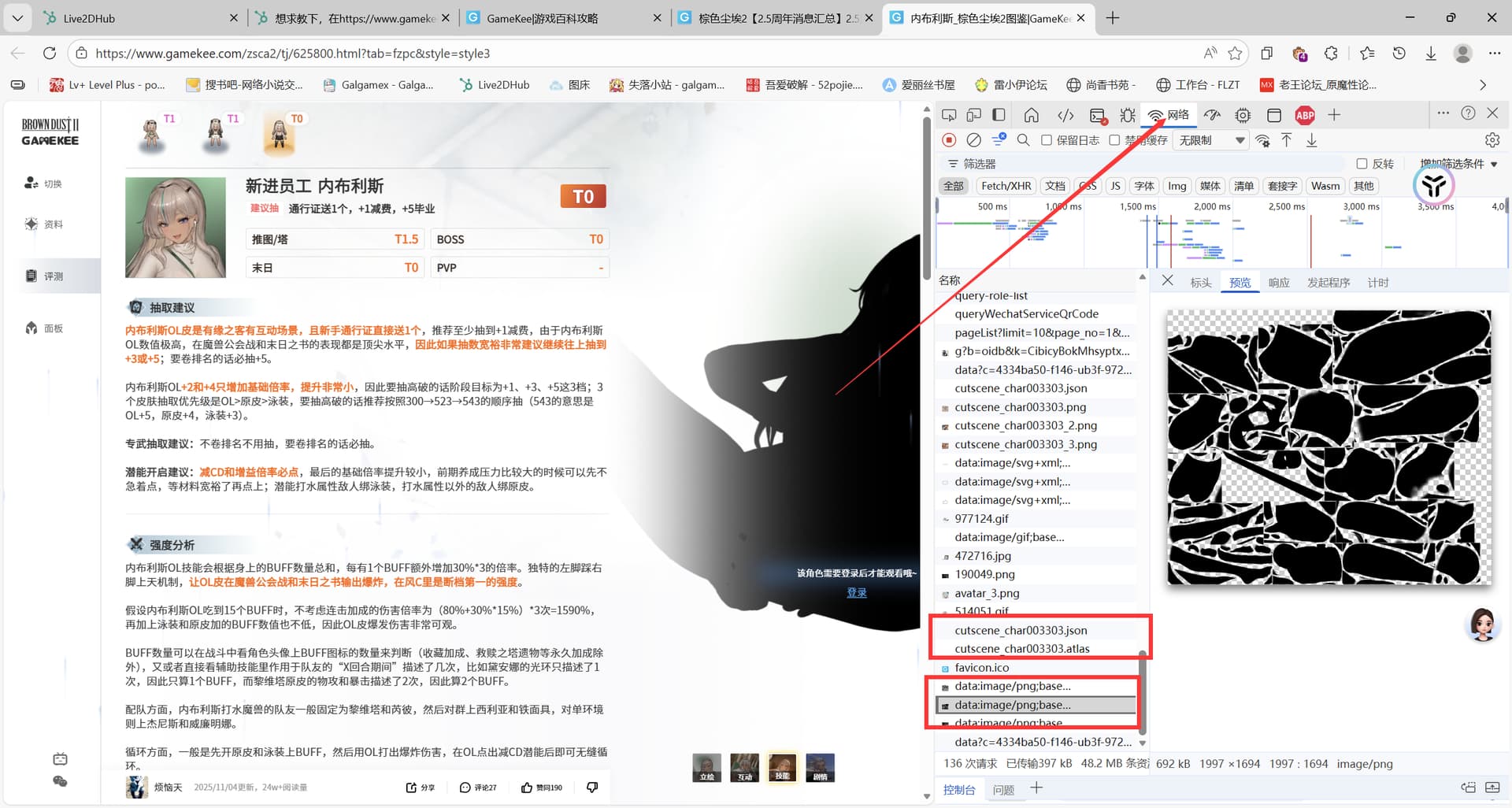Open the browser tab list chevron
Viewport: 1512px width, 808px height.
coord(17,17)
